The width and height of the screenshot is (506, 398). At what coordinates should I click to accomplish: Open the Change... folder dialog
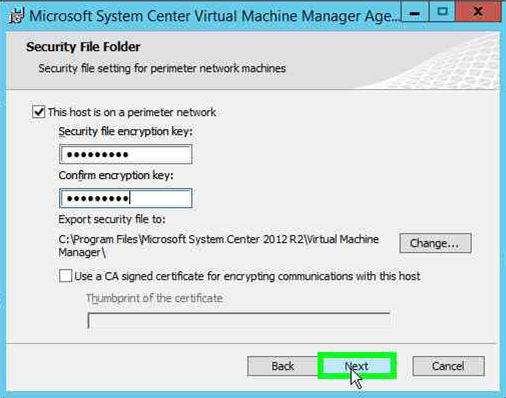(x=435, y=243)
